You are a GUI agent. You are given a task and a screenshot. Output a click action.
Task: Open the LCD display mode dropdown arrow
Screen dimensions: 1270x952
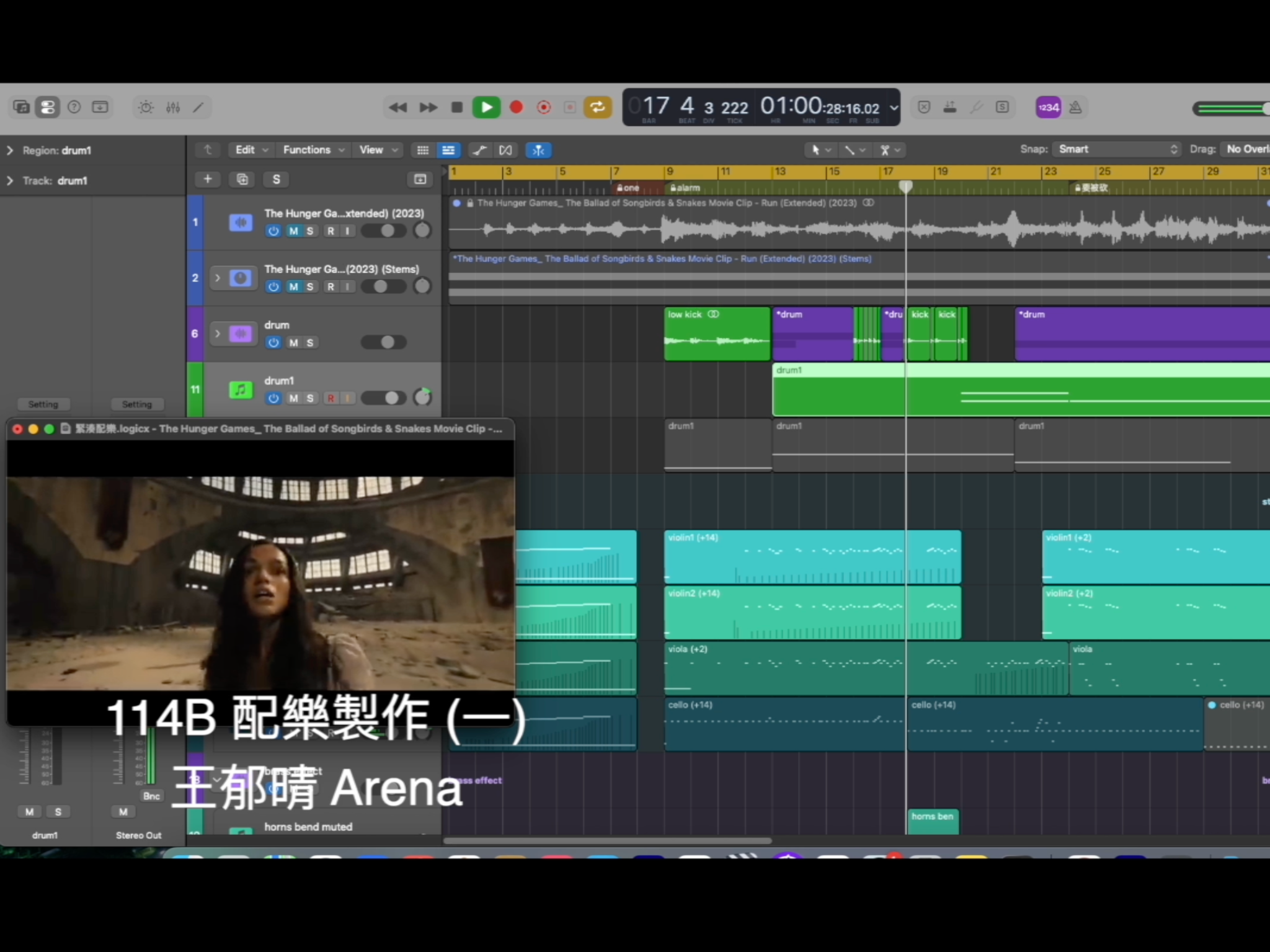click(894, 107)
